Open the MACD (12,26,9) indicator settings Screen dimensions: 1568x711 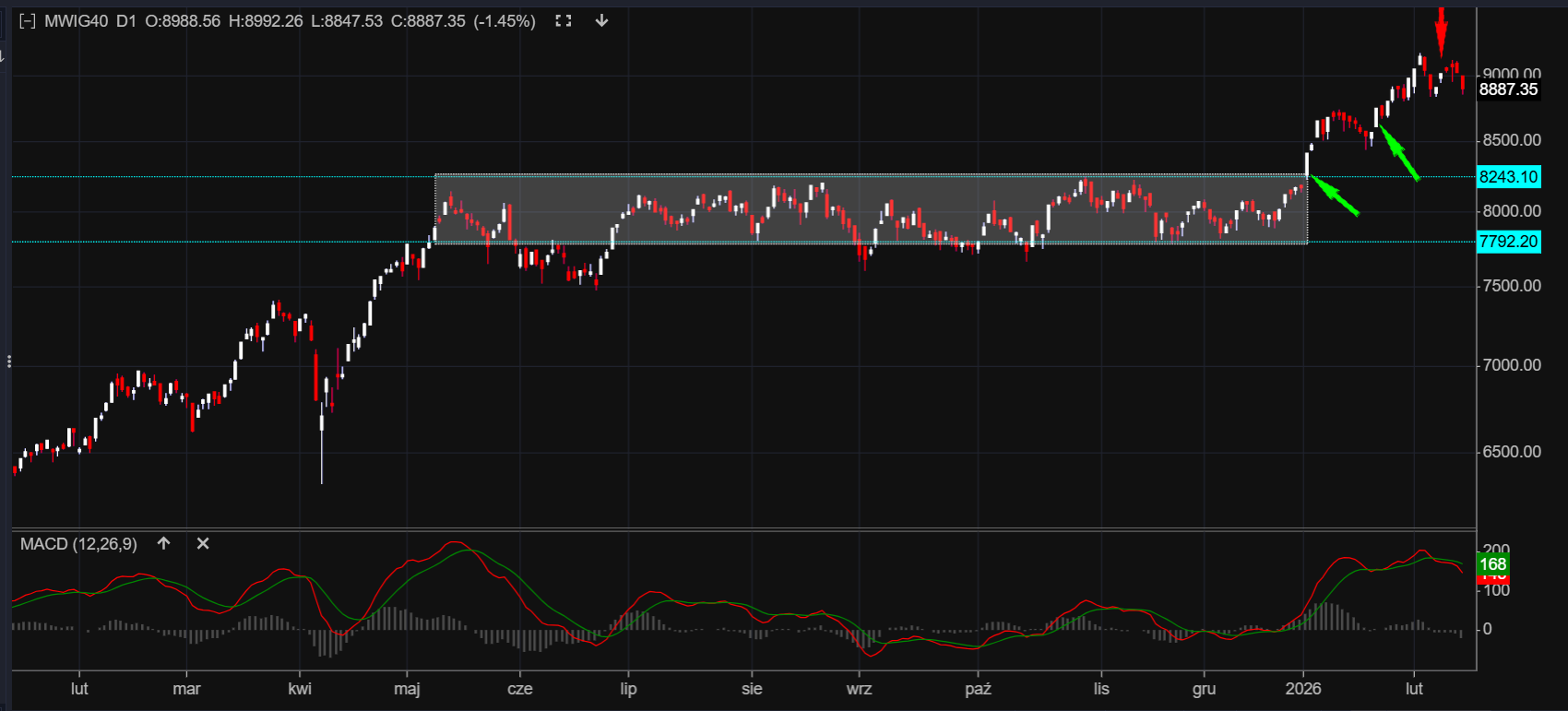tap(78, 544)
